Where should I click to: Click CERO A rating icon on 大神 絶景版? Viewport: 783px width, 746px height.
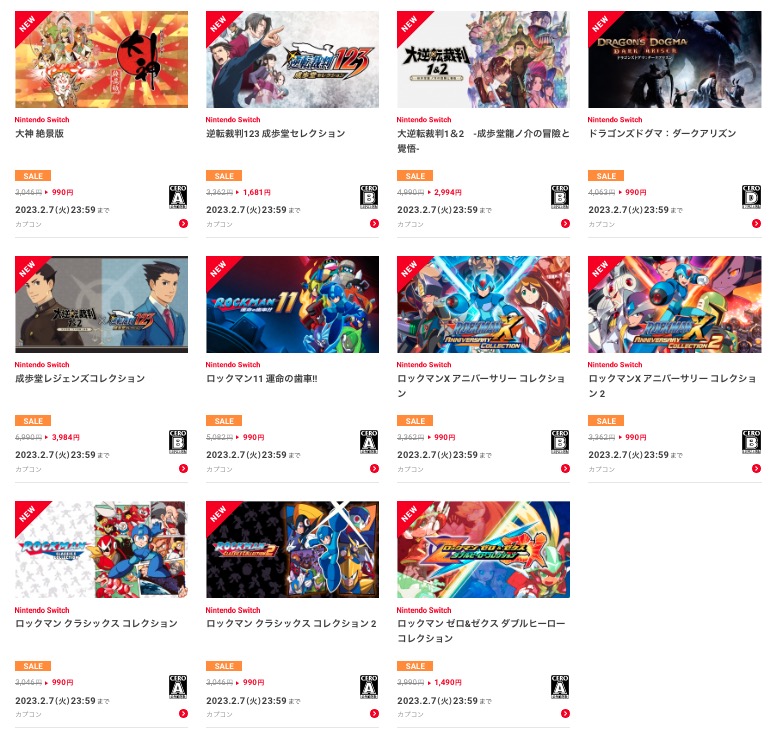pos(178,197)
